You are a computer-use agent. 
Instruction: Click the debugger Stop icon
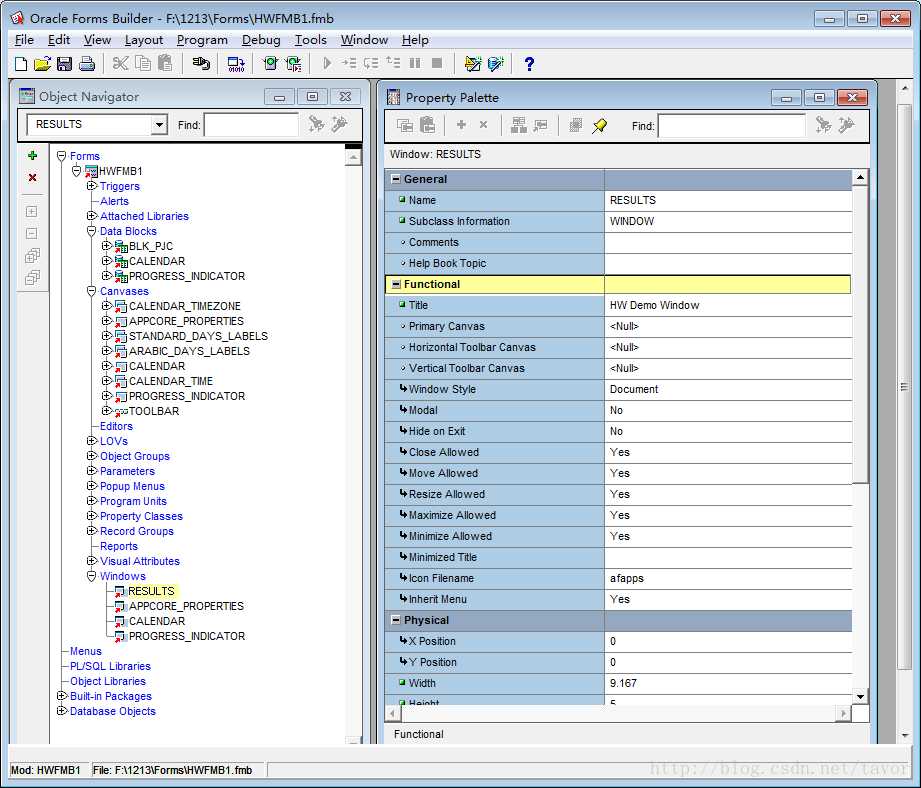[x=437, y=63]
